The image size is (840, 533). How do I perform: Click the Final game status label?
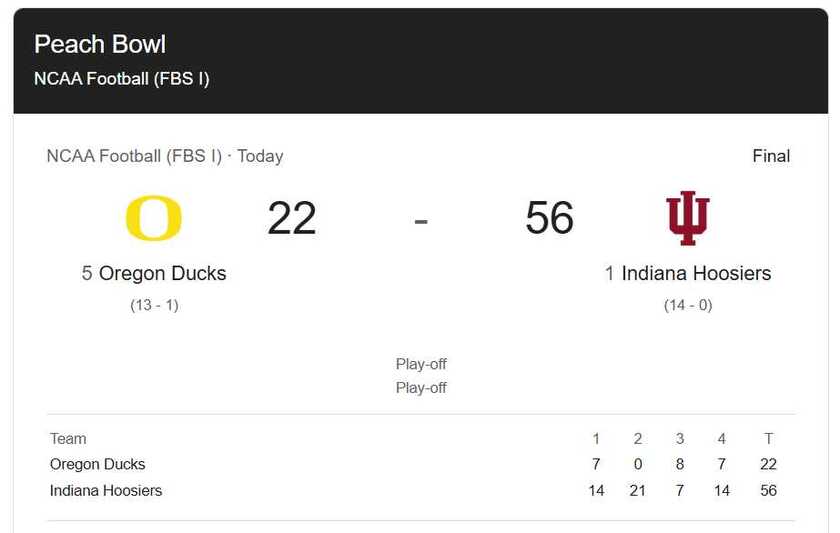771,156
